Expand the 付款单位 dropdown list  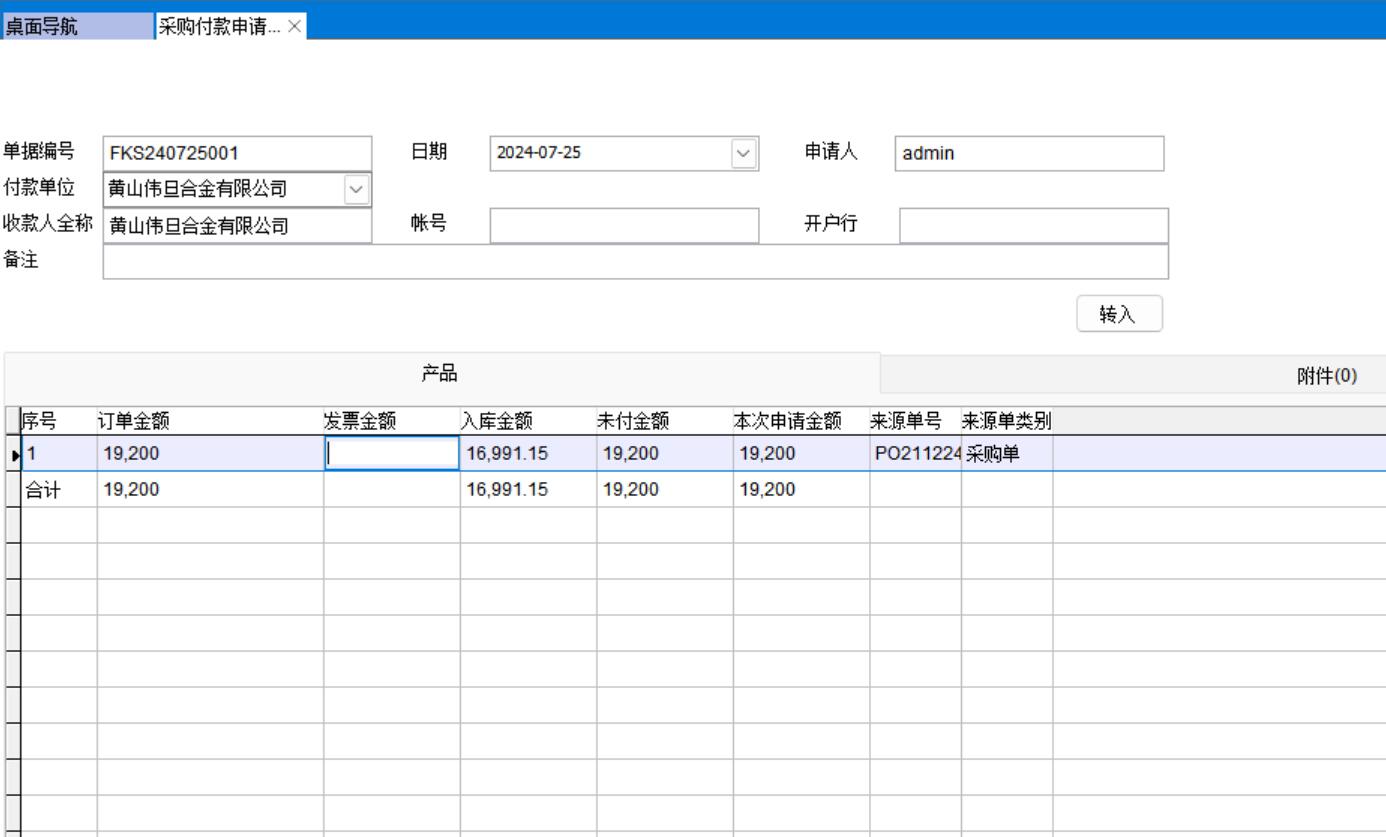tap(356, 189)
